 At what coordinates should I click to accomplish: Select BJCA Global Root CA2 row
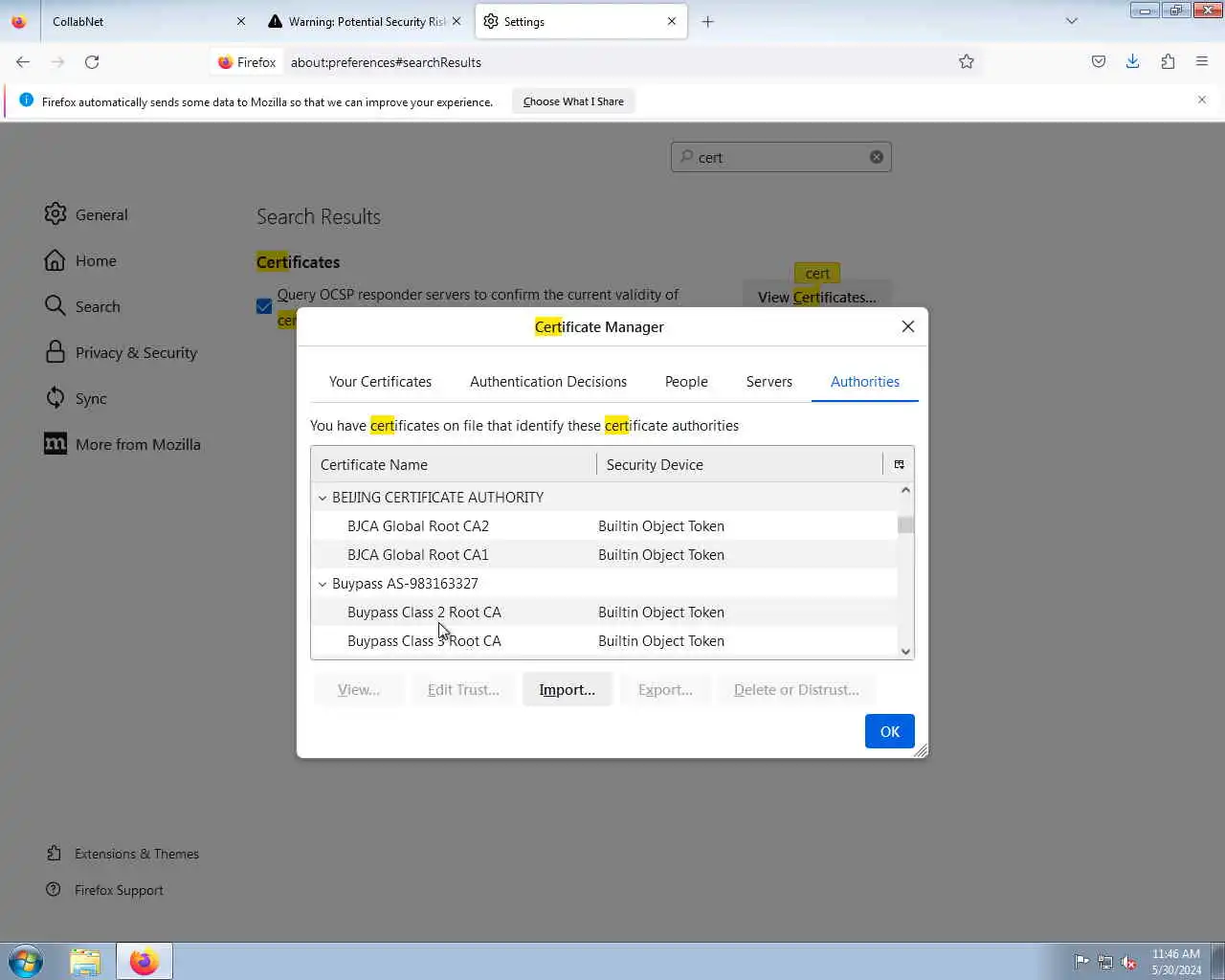[604, 526]
